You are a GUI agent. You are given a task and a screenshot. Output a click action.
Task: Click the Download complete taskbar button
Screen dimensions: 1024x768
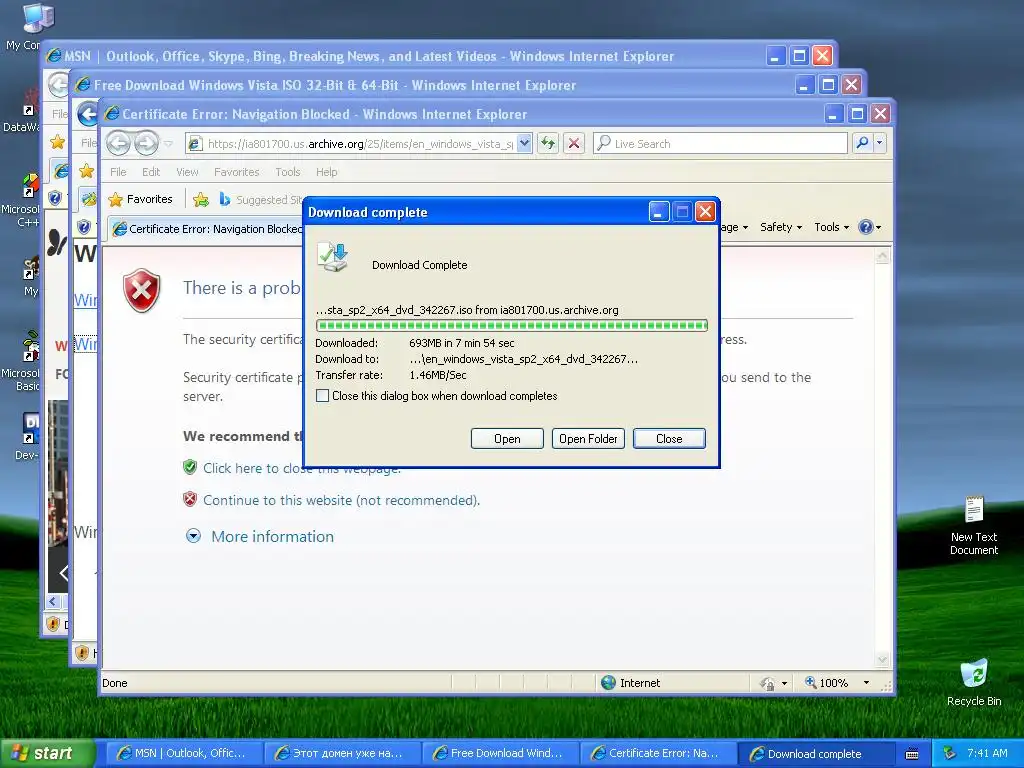click(x=816, y=754)
